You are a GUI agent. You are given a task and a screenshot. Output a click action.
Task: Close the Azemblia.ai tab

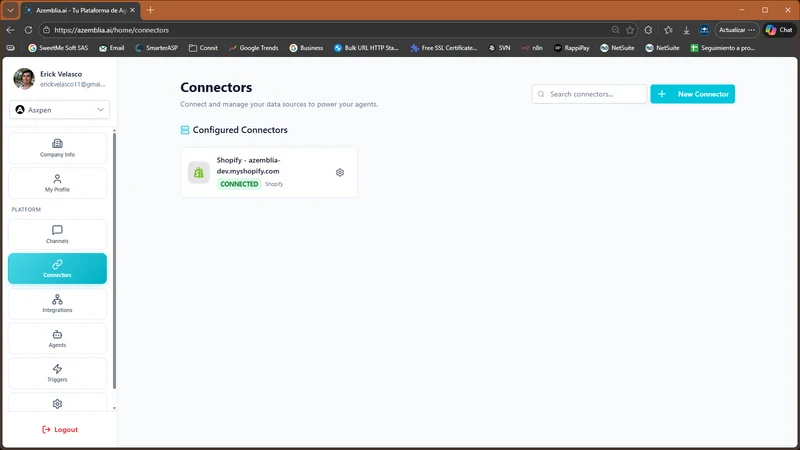pyautogui.click(x=132, y=10)
